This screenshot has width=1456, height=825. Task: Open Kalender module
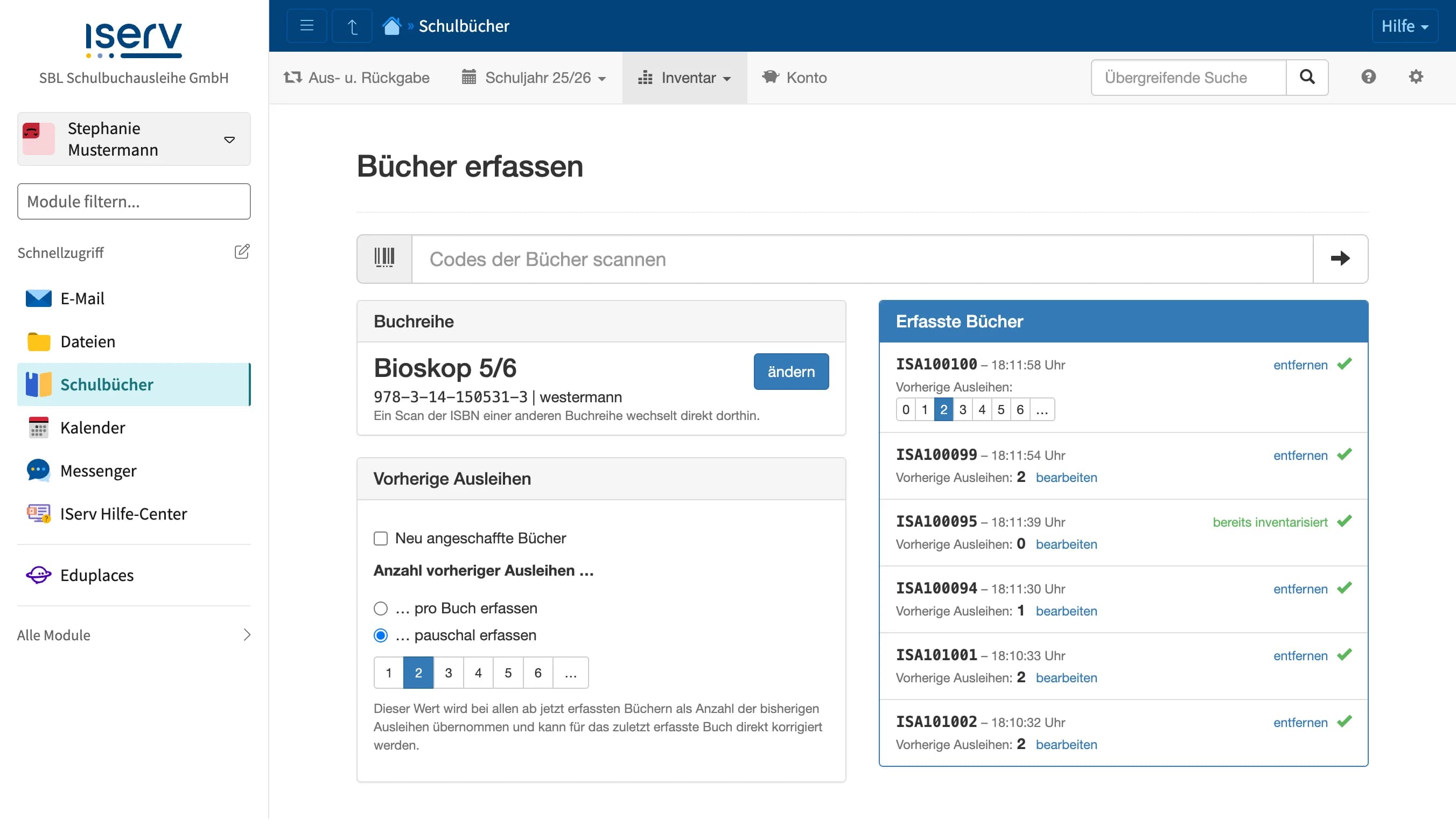pos(134,427)
